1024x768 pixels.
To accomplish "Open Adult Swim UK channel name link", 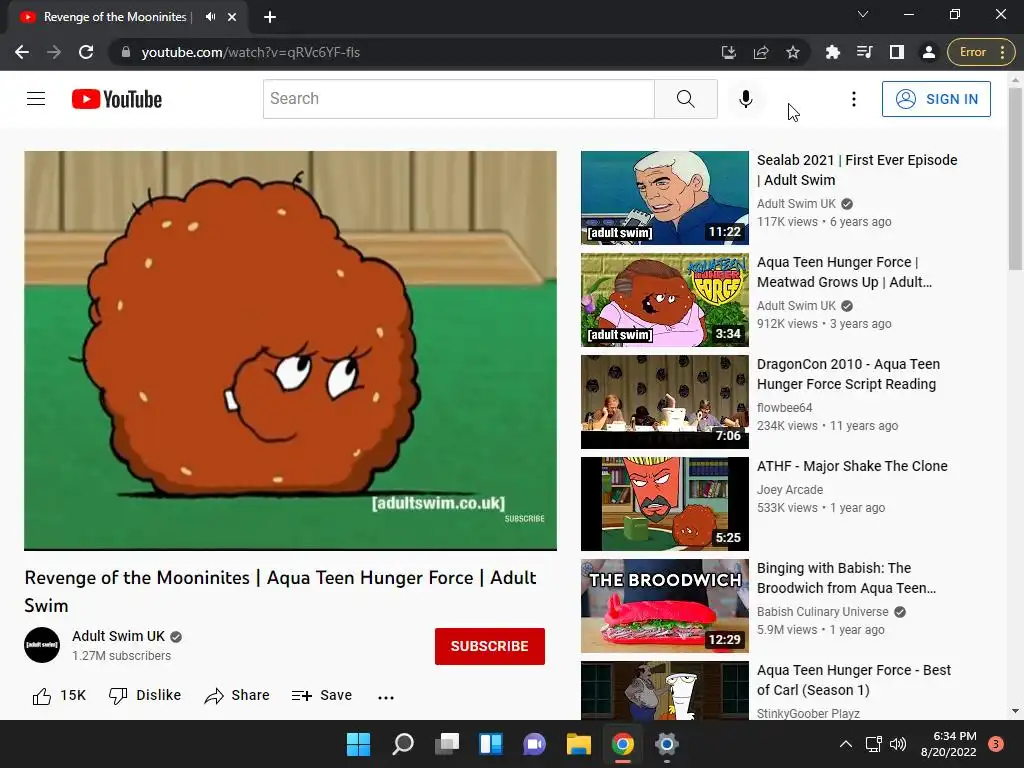I will click(x=118, y=636).
